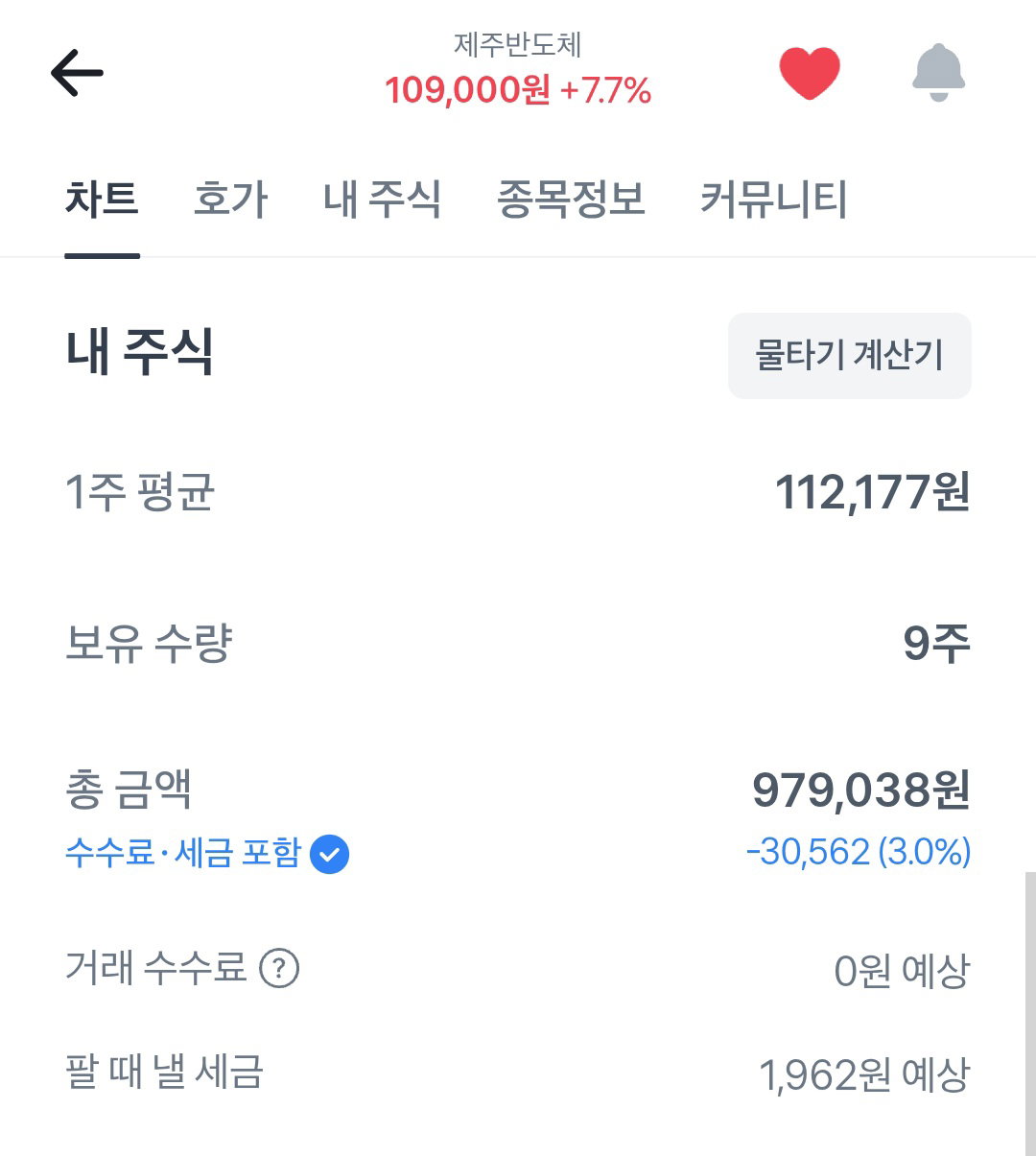Tap the 팔 때 낼 세금 1,962원 예상 row

tap(518, 1073)
